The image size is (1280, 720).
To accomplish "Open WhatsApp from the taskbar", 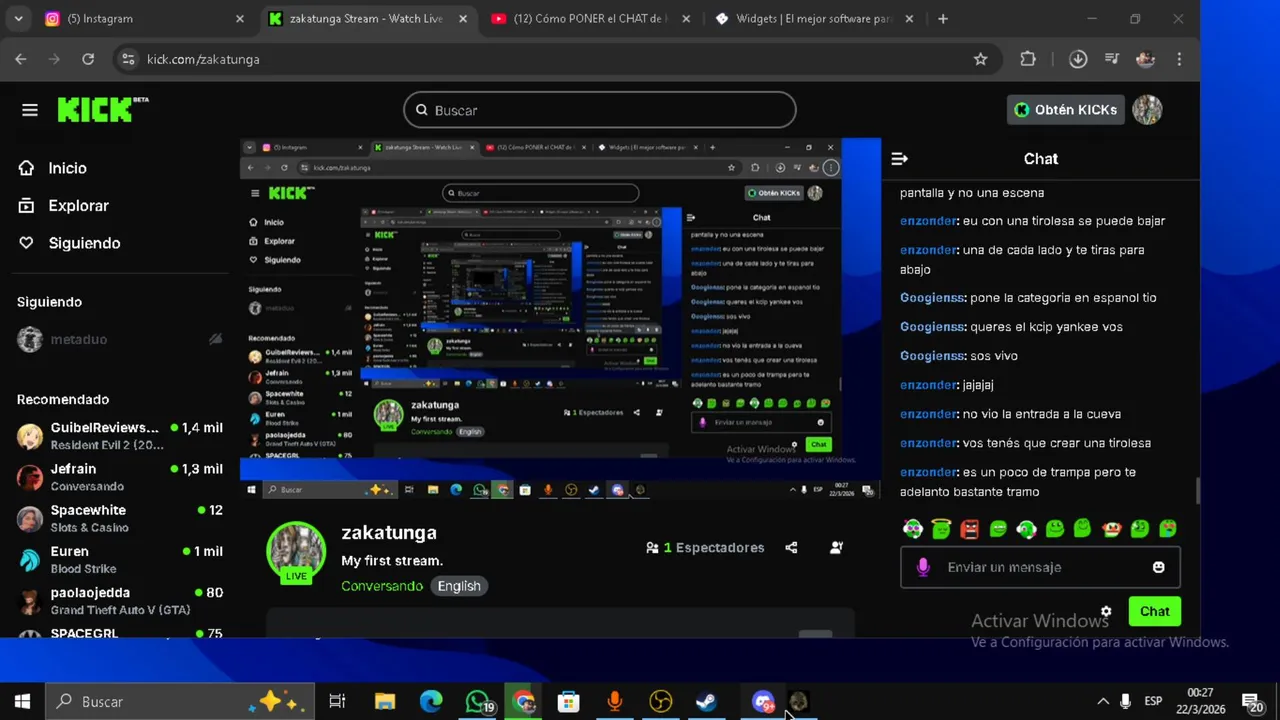I will tap(478, 701).
